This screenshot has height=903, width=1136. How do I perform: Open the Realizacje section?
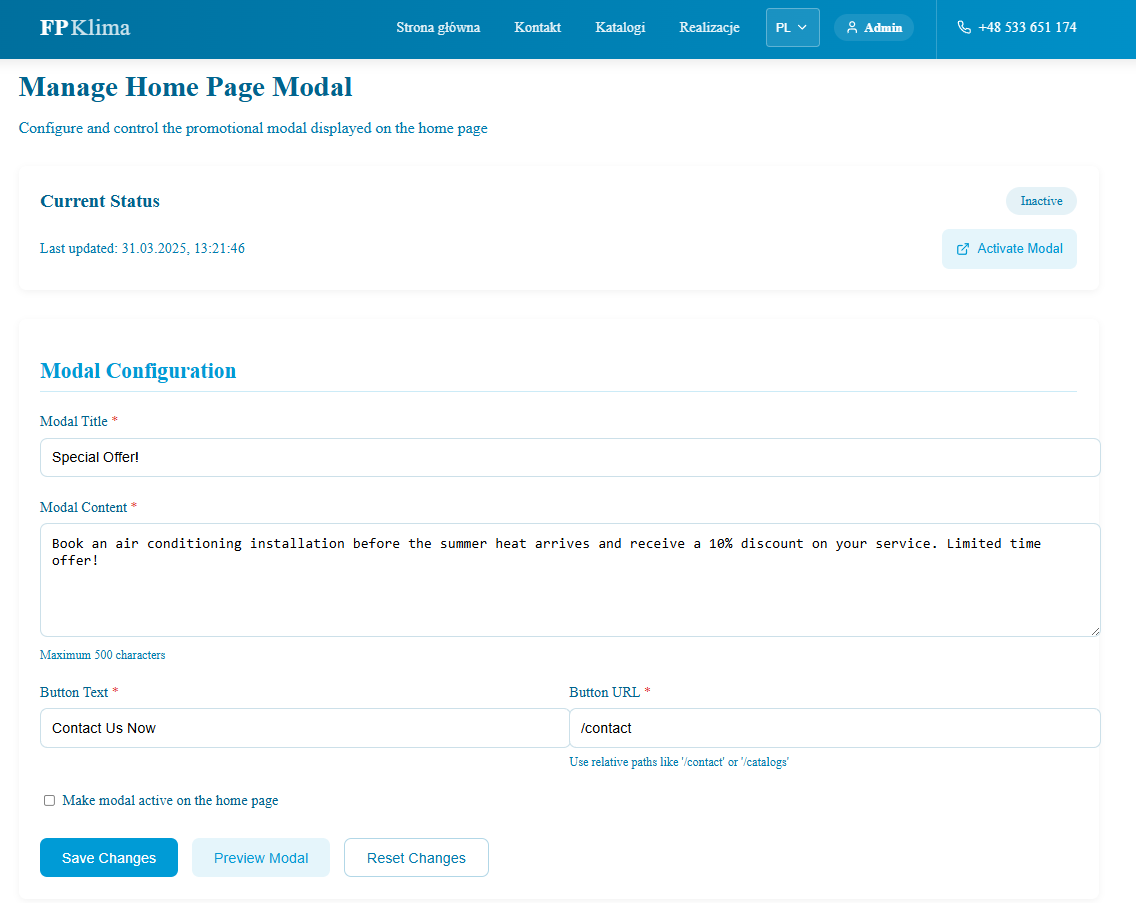tap(709, 27)
